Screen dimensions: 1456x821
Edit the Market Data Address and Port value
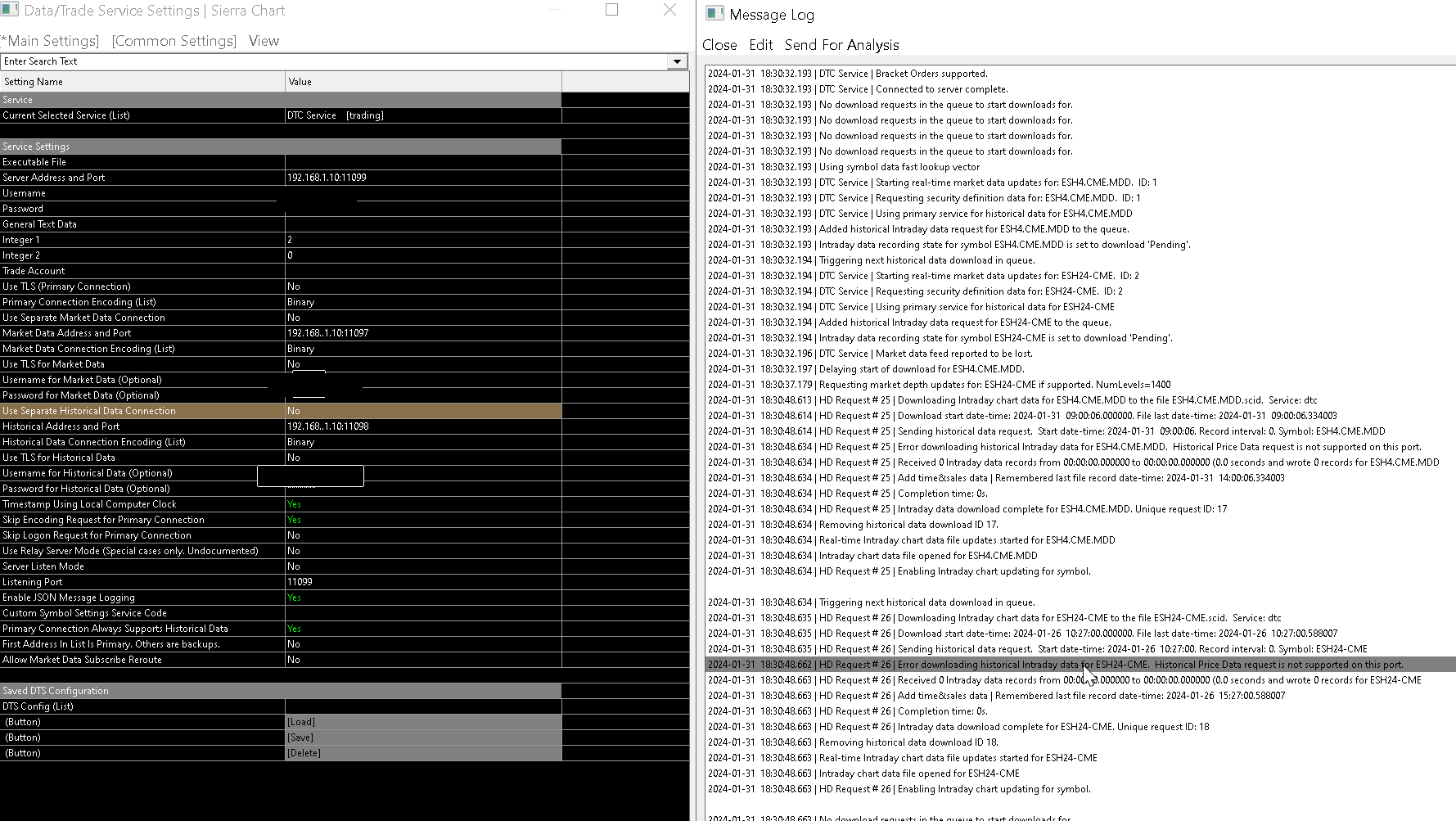coord(423,333)
